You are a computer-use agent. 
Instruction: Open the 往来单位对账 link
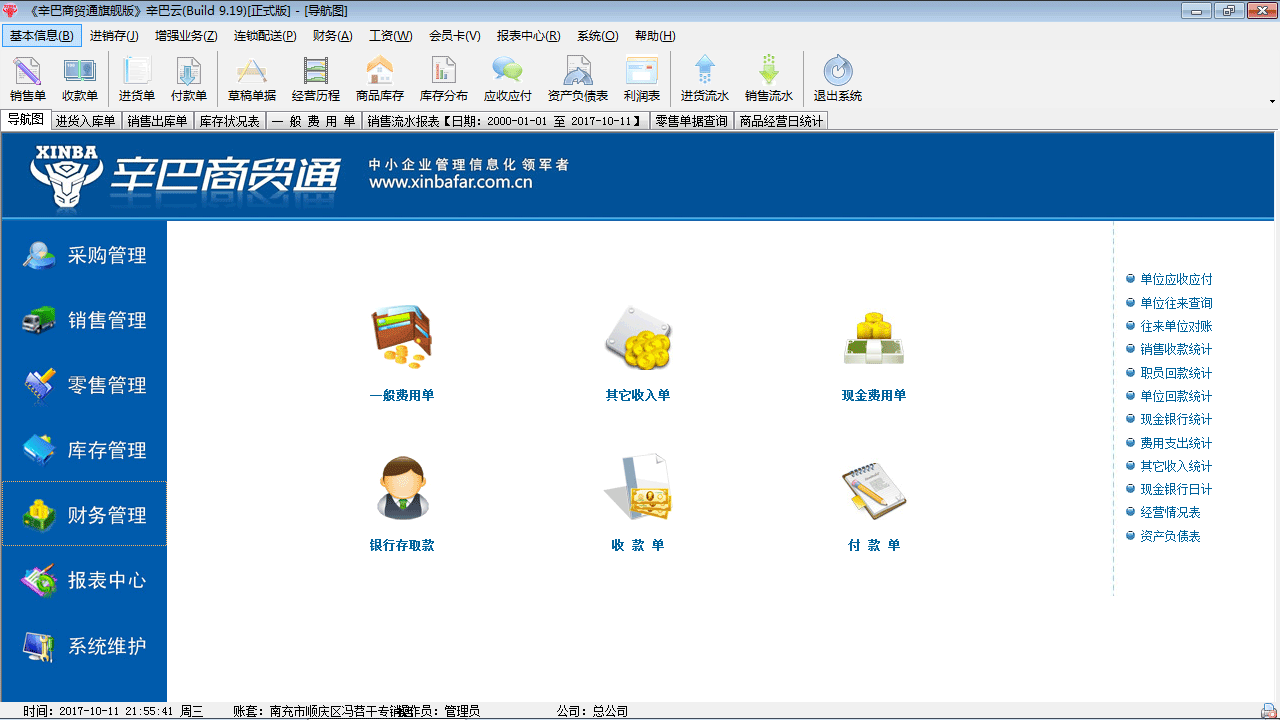coord(1176,326)
